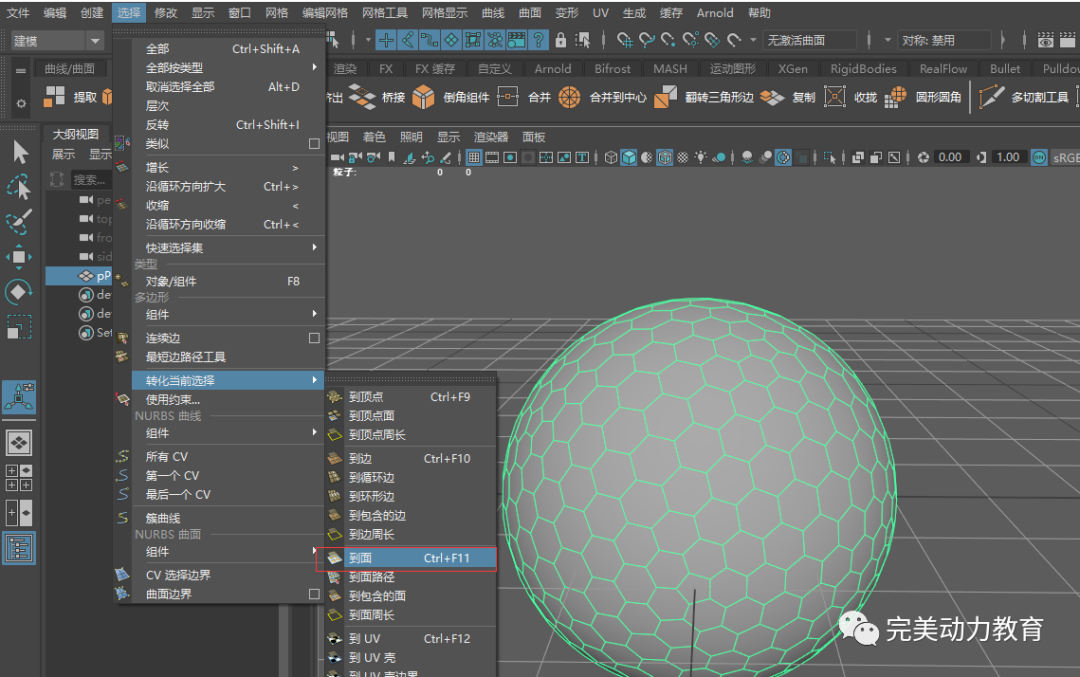Screen dimensions: 1080x677
Task: Open option box for 类似 menu item
Action: click(314, 144)
